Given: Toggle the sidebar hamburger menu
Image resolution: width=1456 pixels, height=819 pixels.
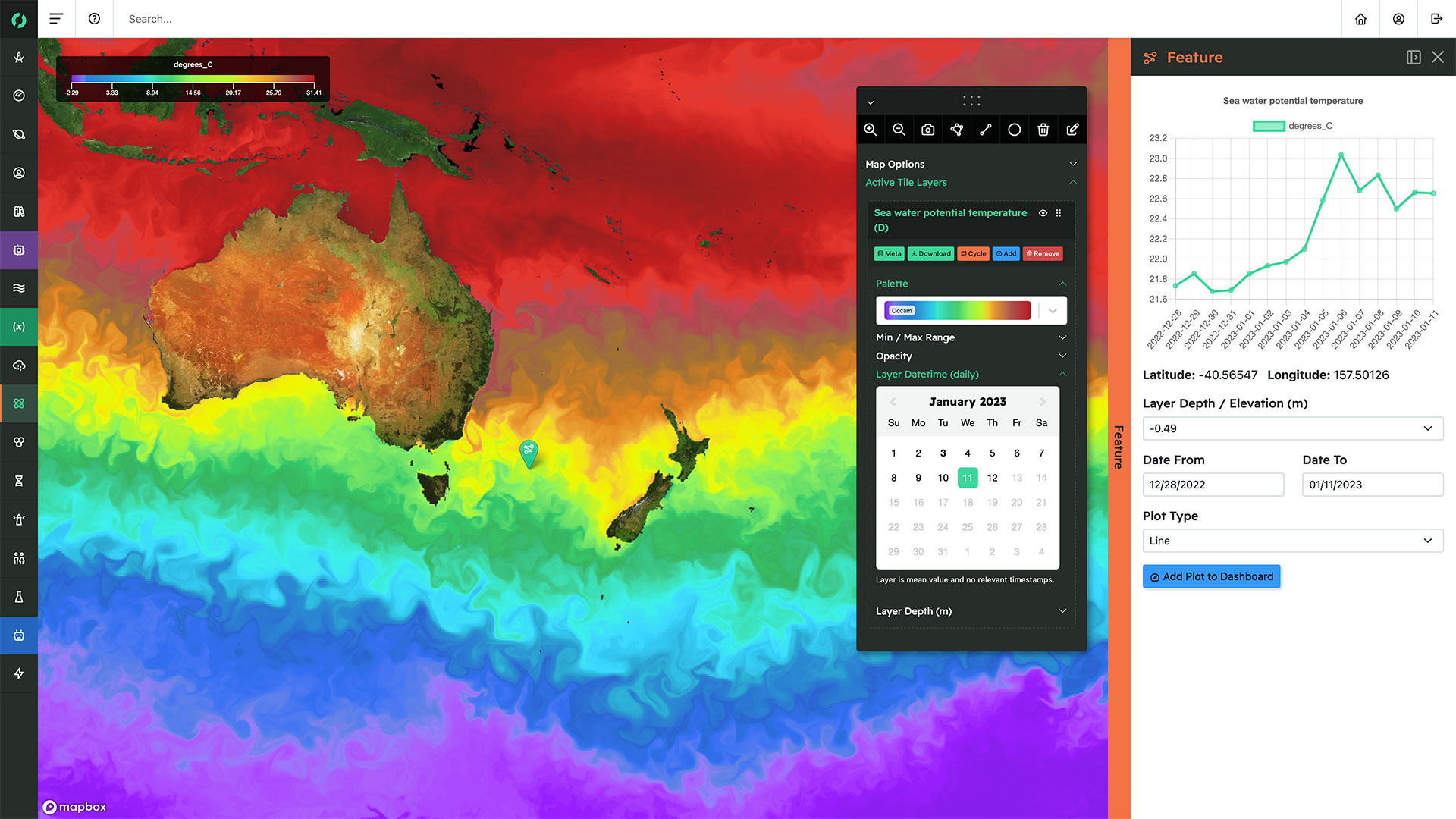Looking at the screenshot, I should click(x=56, y=19).
